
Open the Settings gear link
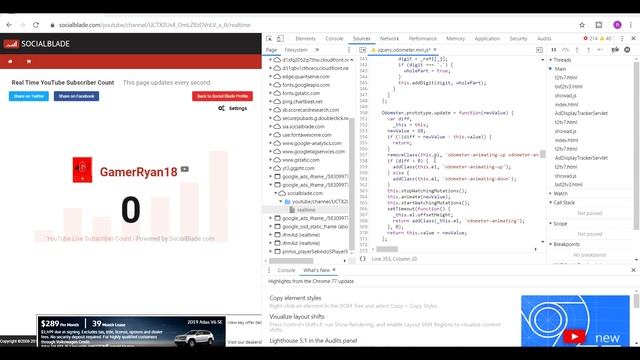click(x=233, y=108)
